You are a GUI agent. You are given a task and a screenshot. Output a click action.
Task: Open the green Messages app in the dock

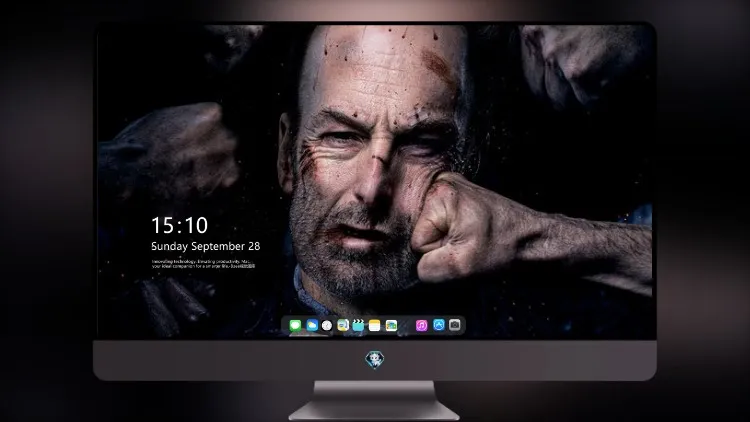point(296,326)
